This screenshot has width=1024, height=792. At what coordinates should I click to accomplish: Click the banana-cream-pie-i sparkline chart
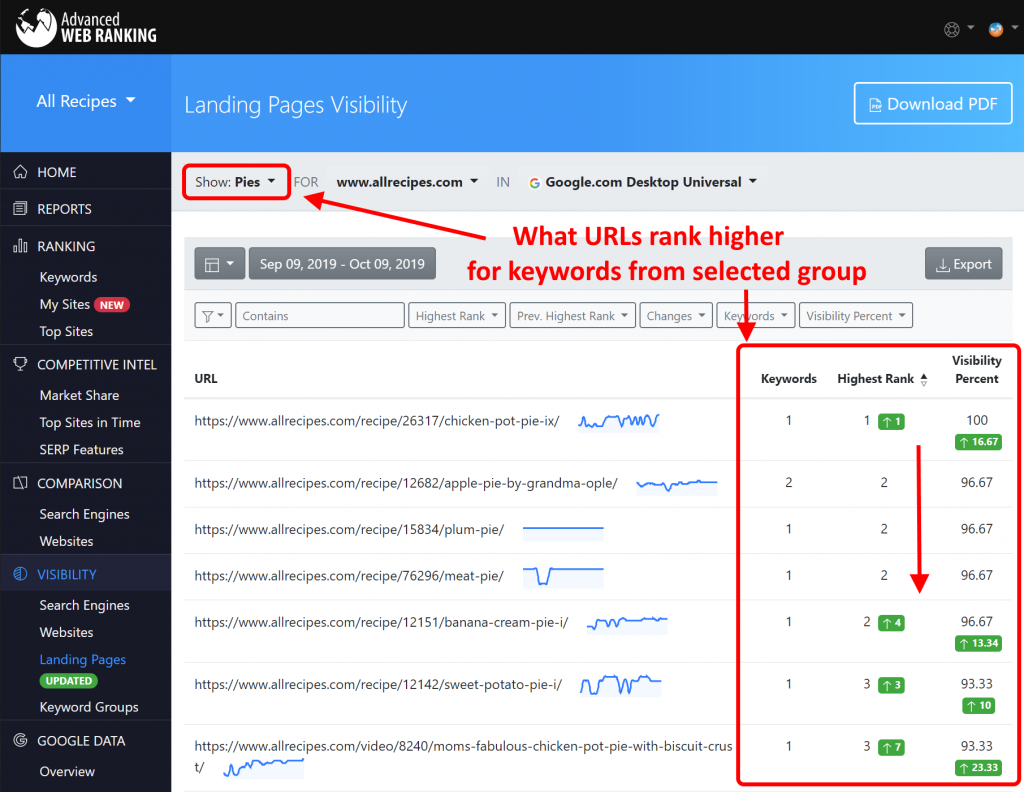[x=627, y=623]
